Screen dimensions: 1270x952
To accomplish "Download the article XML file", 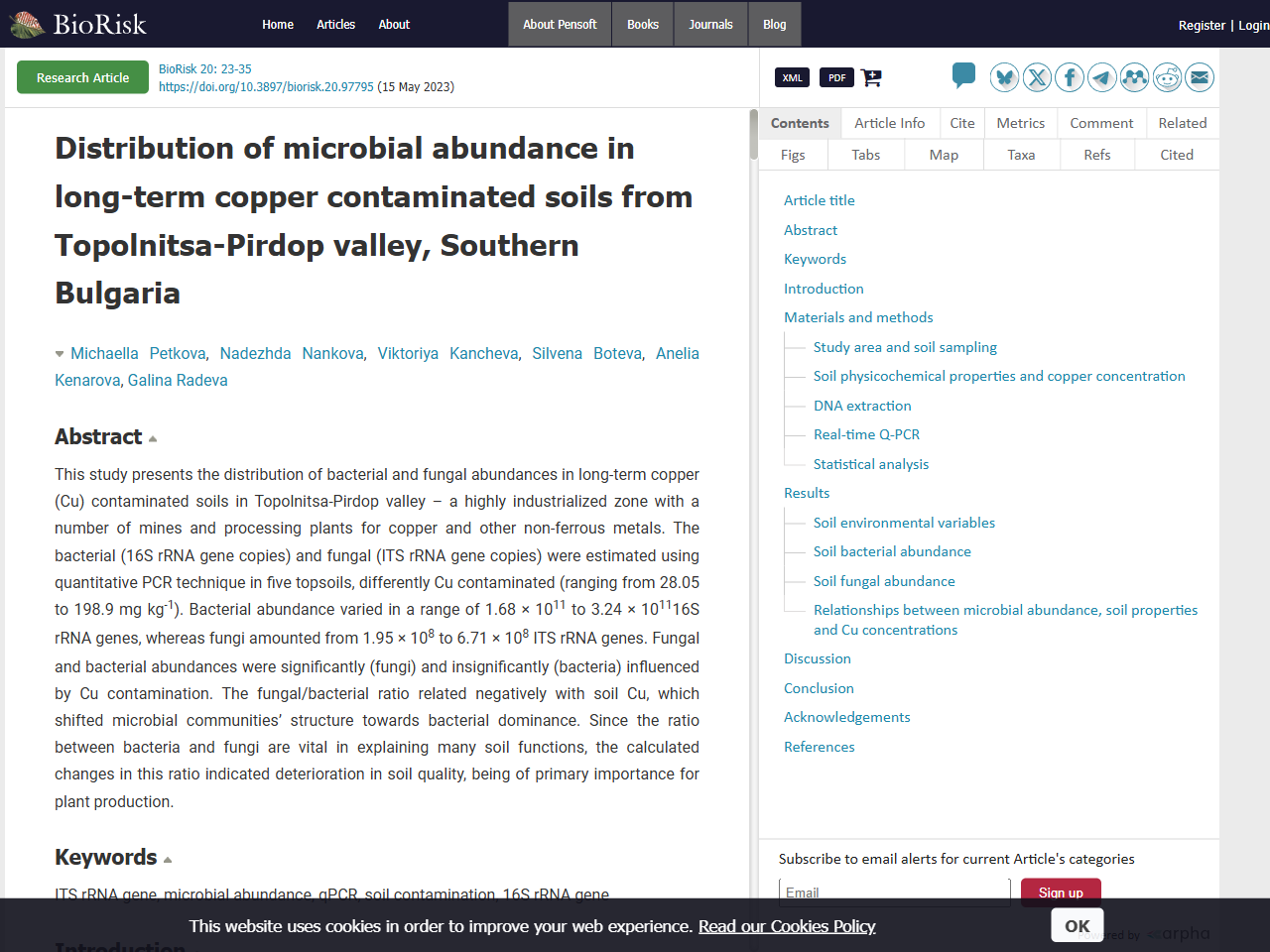I will tap(792, 77).
